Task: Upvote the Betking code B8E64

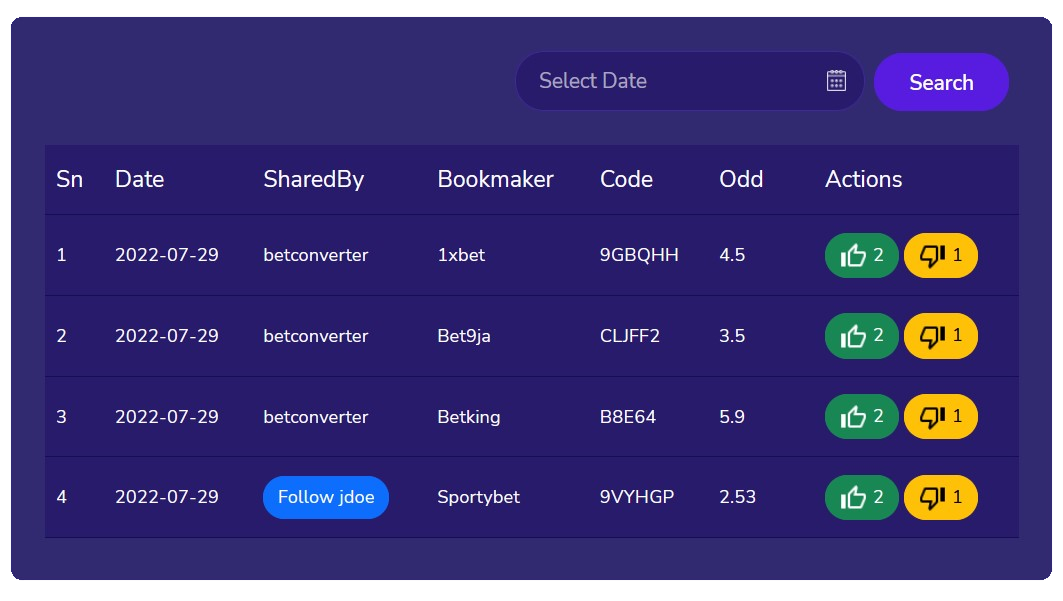Action: [861, 417]
